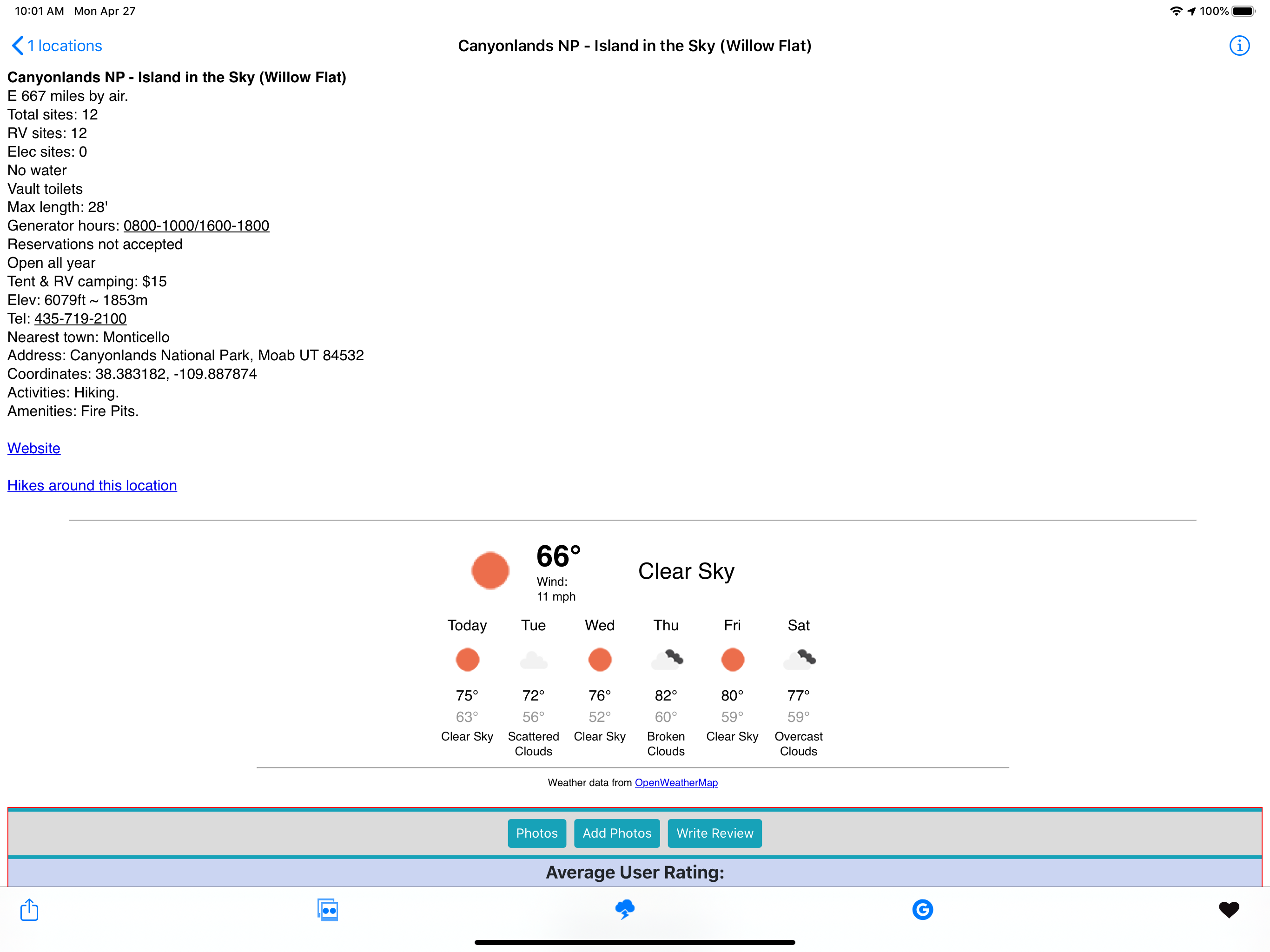The width and height of the screenshot is (1270, 952).
Task: Tap the weather storm cloud icon
Action: point(625,909)
